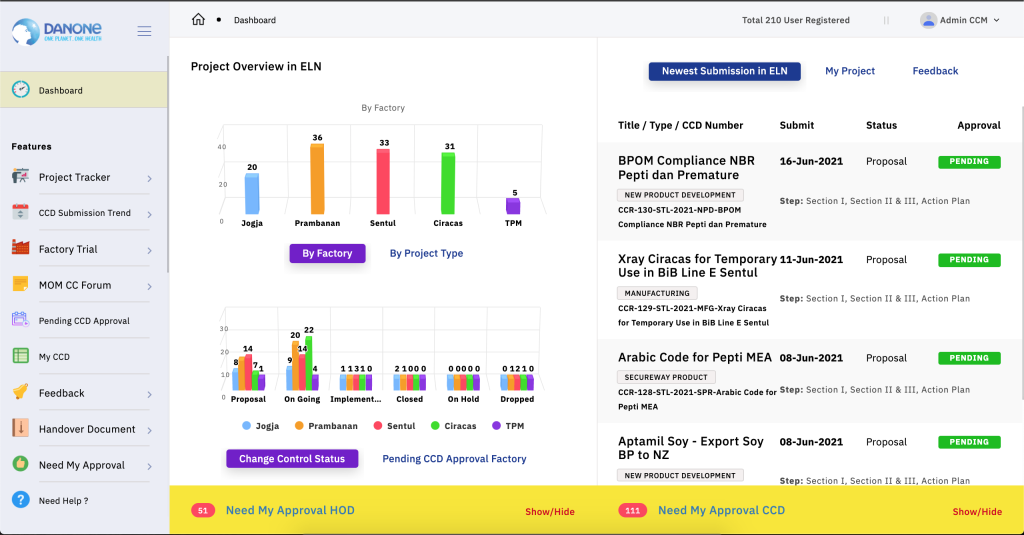Open Dashboard in the sidebar
Viewport: 1024px width, 535px height.
[x=84, y=89]
